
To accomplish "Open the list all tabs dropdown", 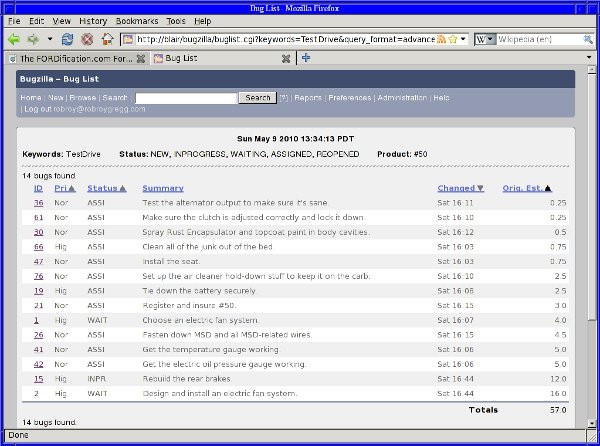I will [589, 57].
